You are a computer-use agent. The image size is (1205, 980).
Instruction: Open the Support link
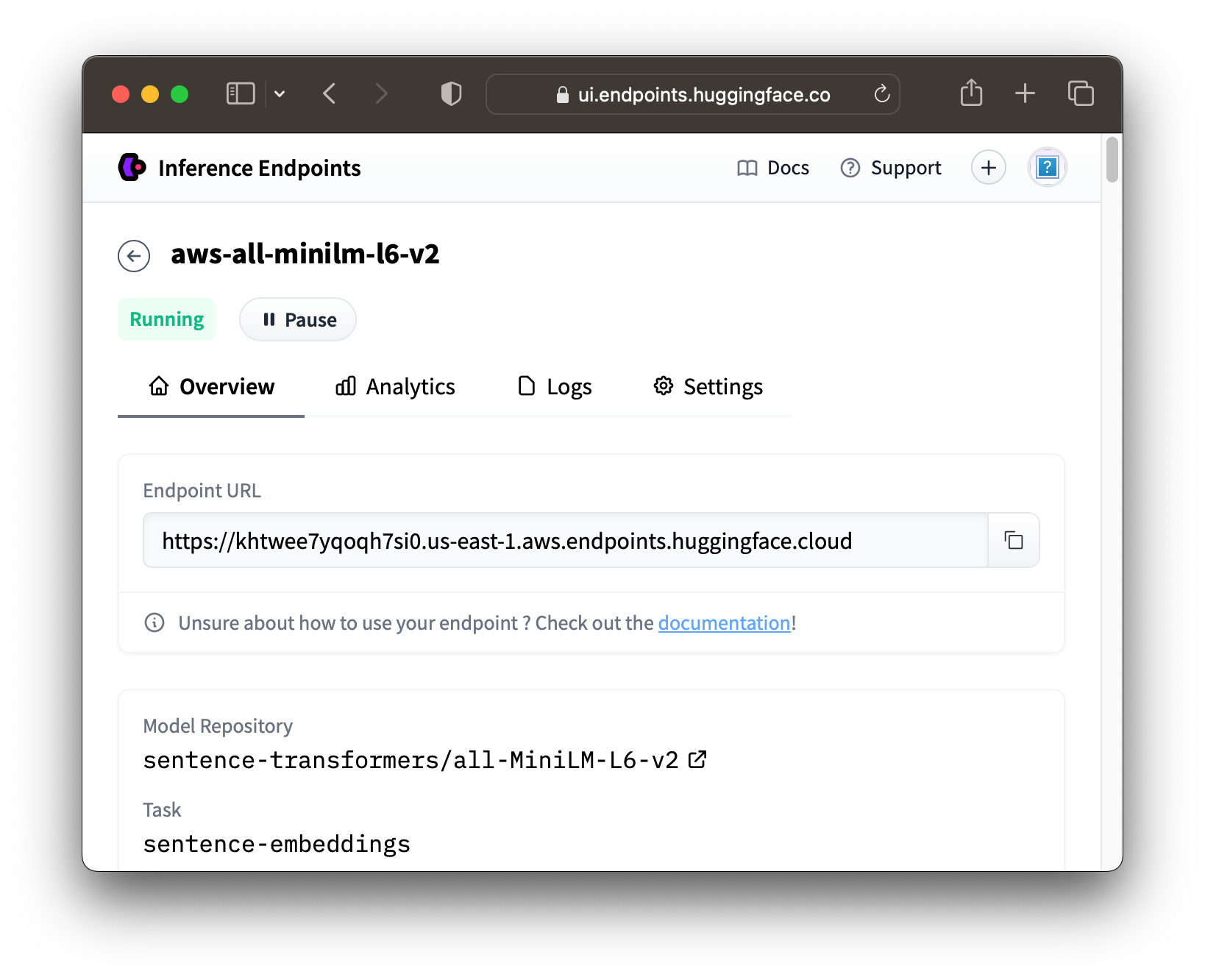[x=891, y=168]
